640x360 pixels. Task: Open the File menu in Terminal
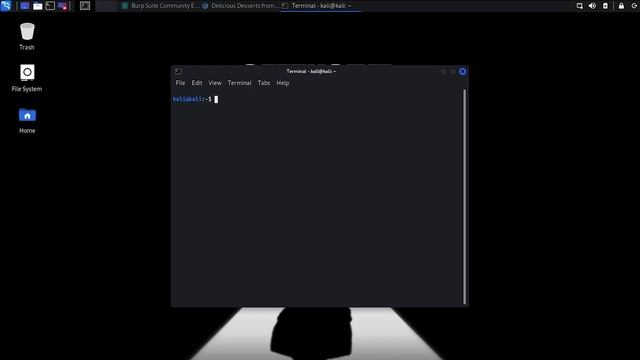point(180,83)
